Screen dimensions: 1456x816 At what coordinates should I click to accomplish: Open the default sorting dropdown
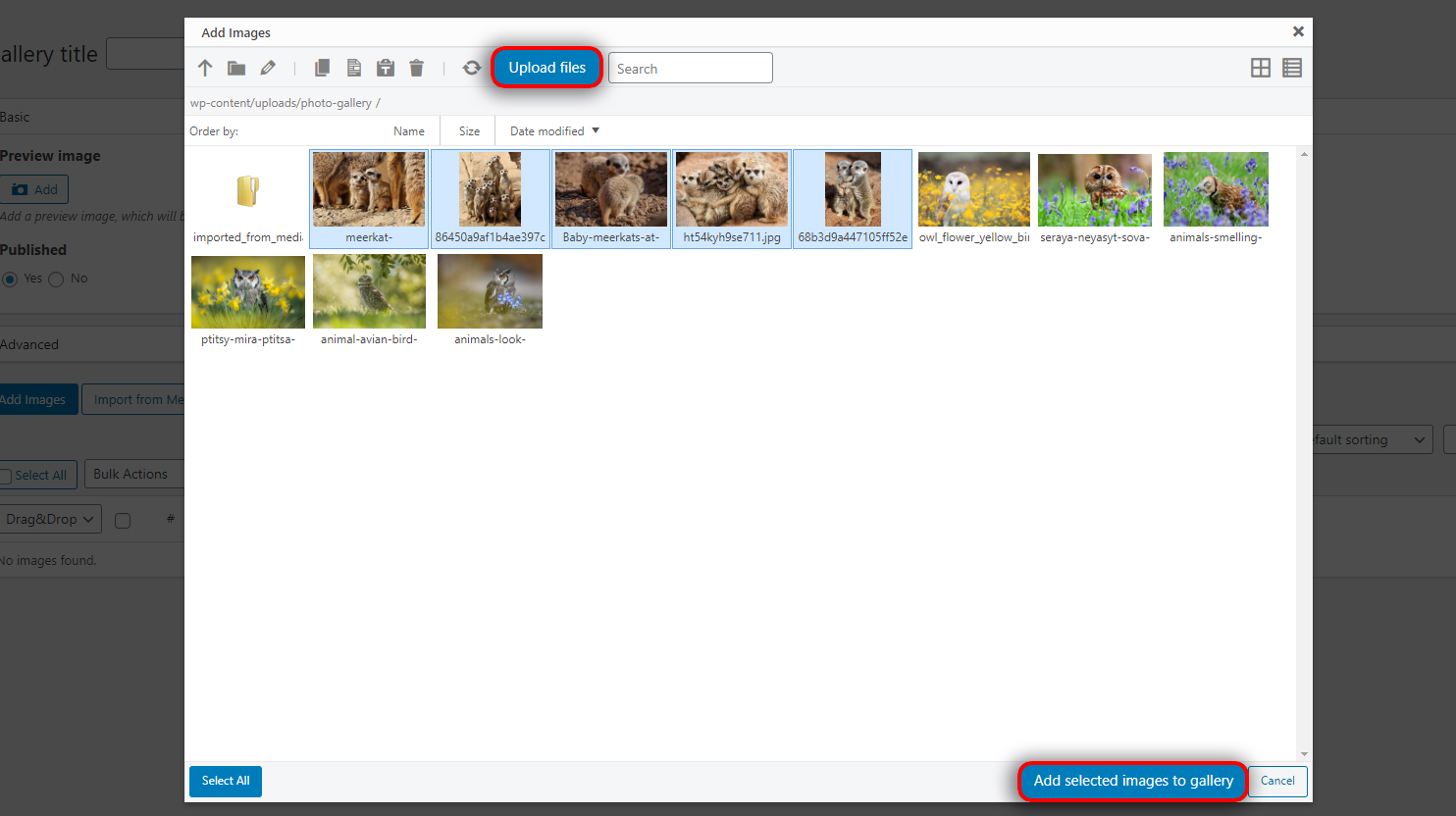click(1372, 439)
